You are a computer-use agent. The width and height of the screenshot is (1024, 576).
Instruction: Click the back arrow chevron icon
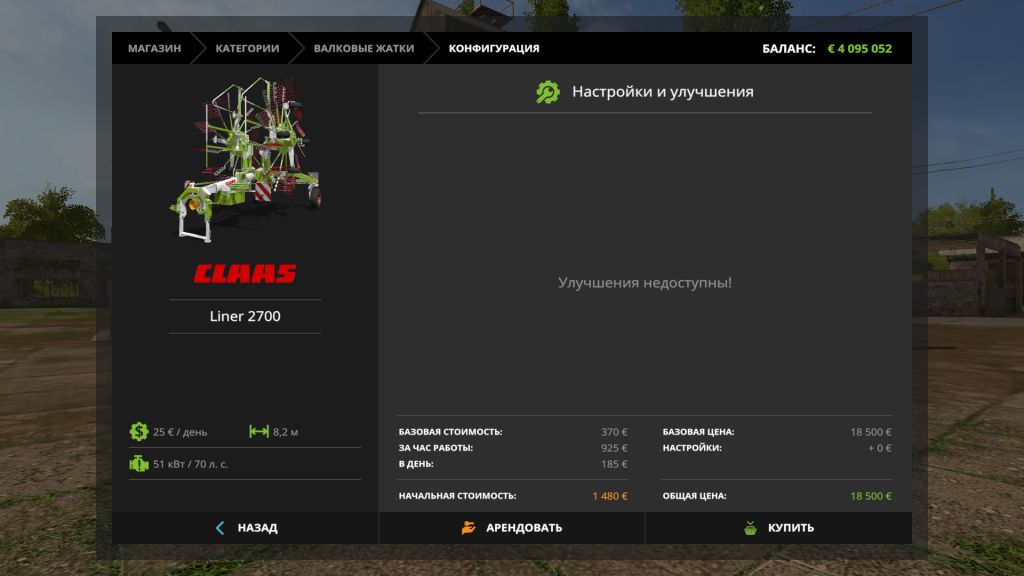[220, 528]
